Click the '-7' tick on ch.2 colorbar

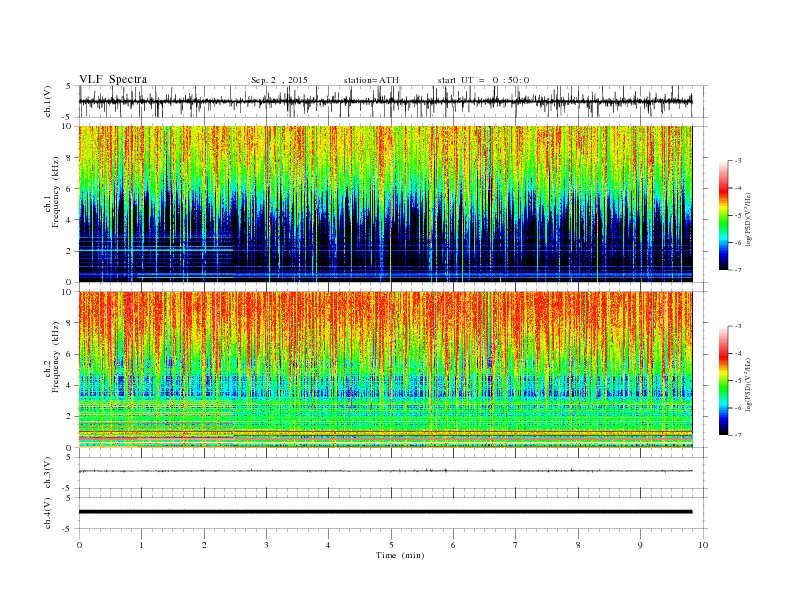[x=738, y=435]
